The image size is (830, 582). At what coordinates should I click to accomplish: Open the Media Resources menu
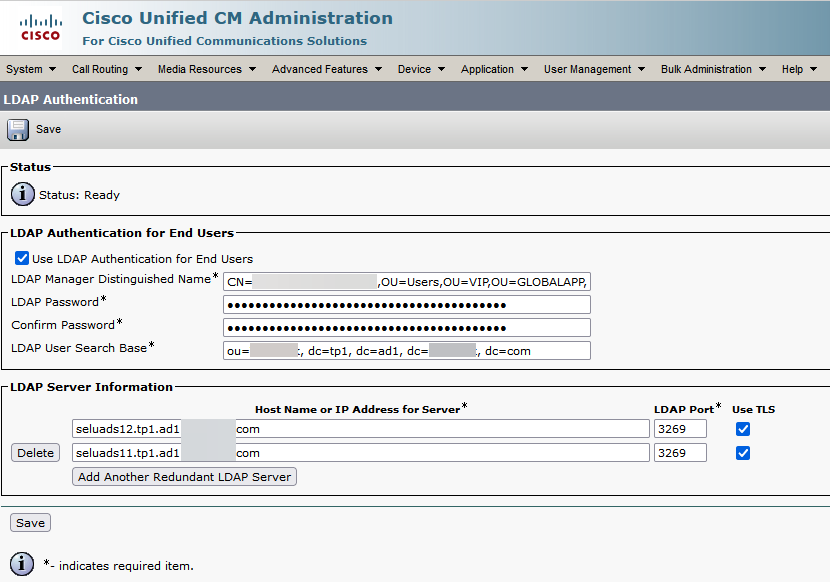206,69
